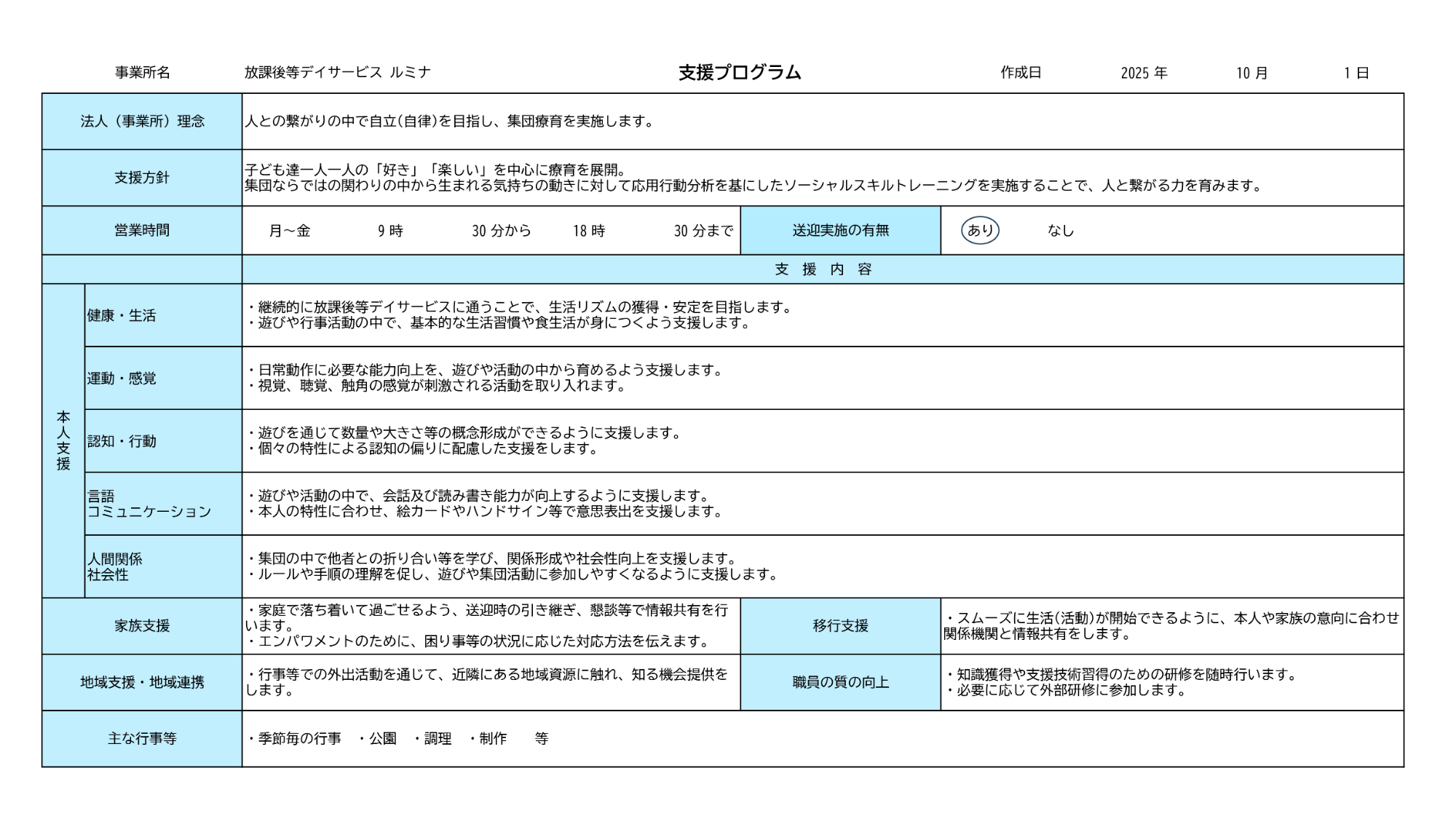Select the なし option
The width and height of the screenshot is (1456, 819).
pos(1060,231)
